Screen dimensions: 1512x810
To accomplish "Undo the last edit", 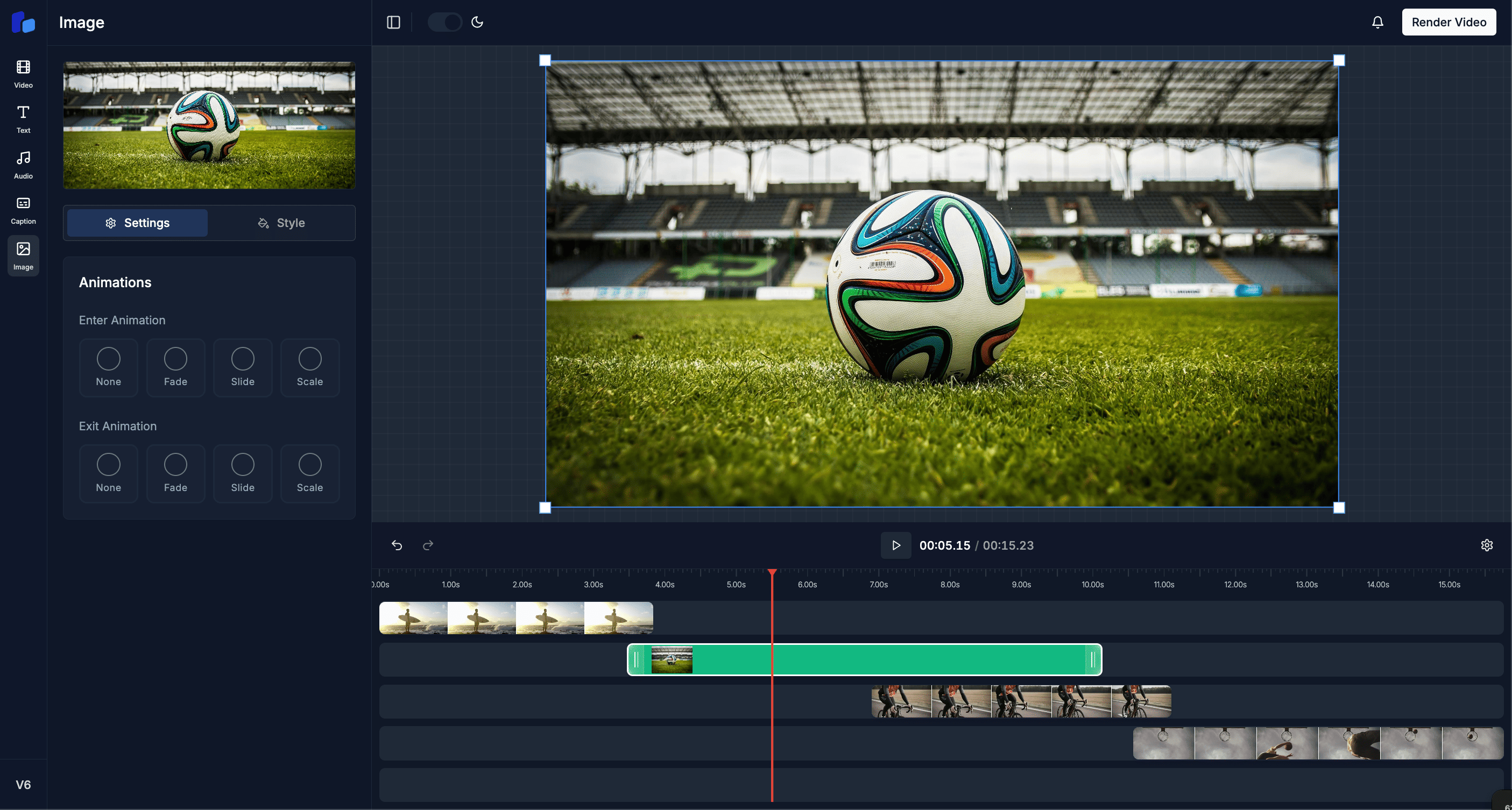I will 397,545.
